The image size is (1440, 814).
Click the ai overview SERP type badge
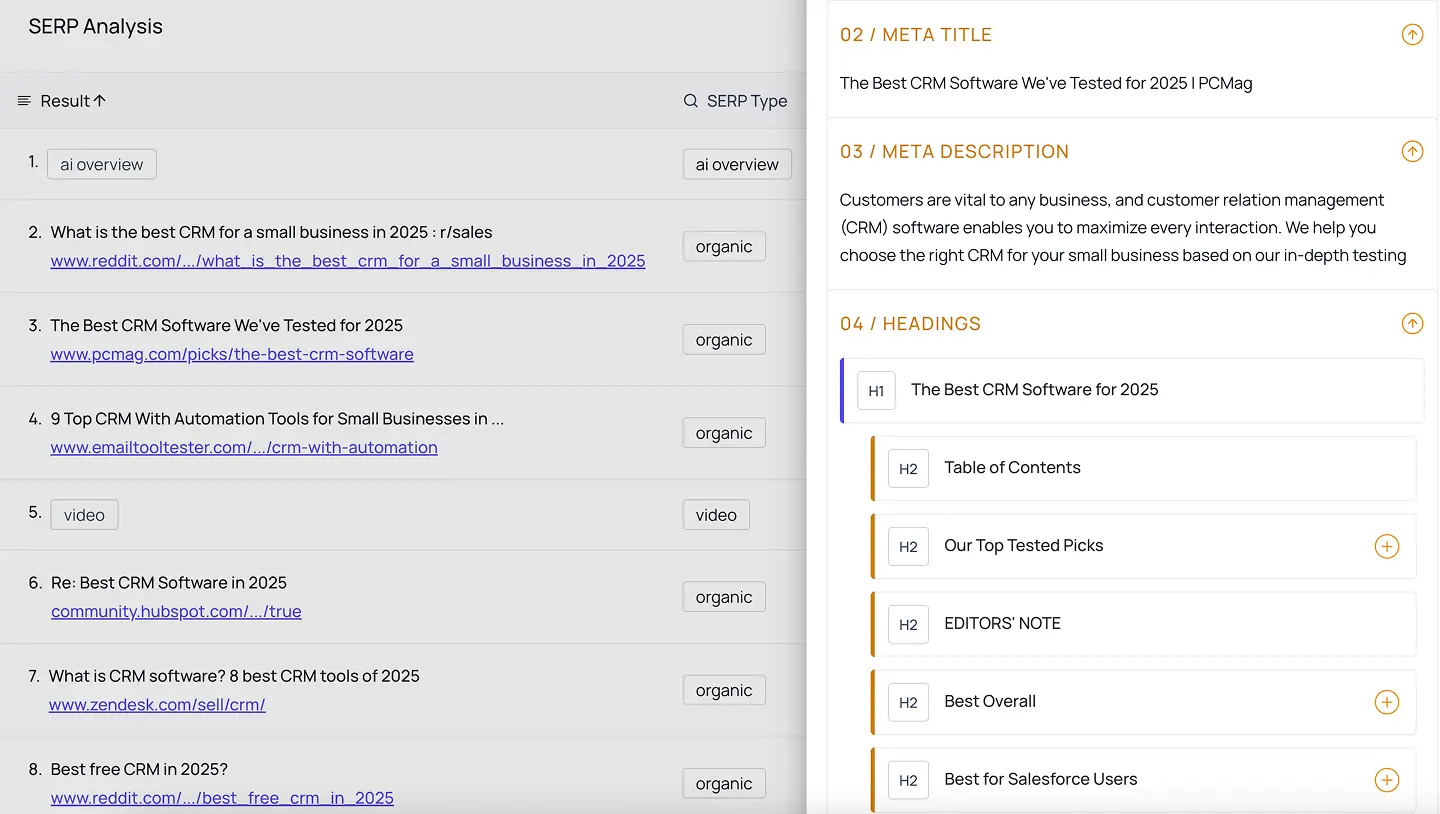click(x=737, y=164)
